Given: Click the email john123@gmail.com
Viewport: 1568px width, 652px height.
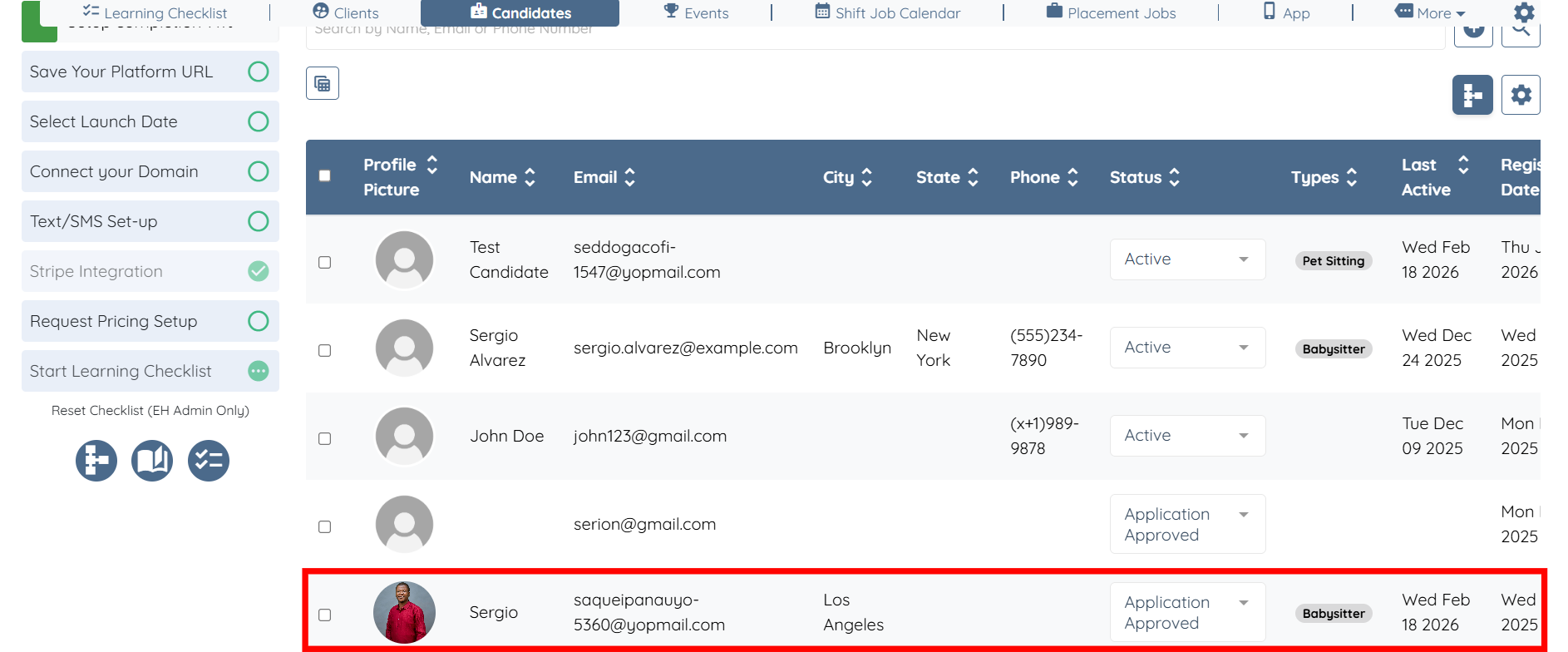Looking at the screenshot, I should (650, 436).
